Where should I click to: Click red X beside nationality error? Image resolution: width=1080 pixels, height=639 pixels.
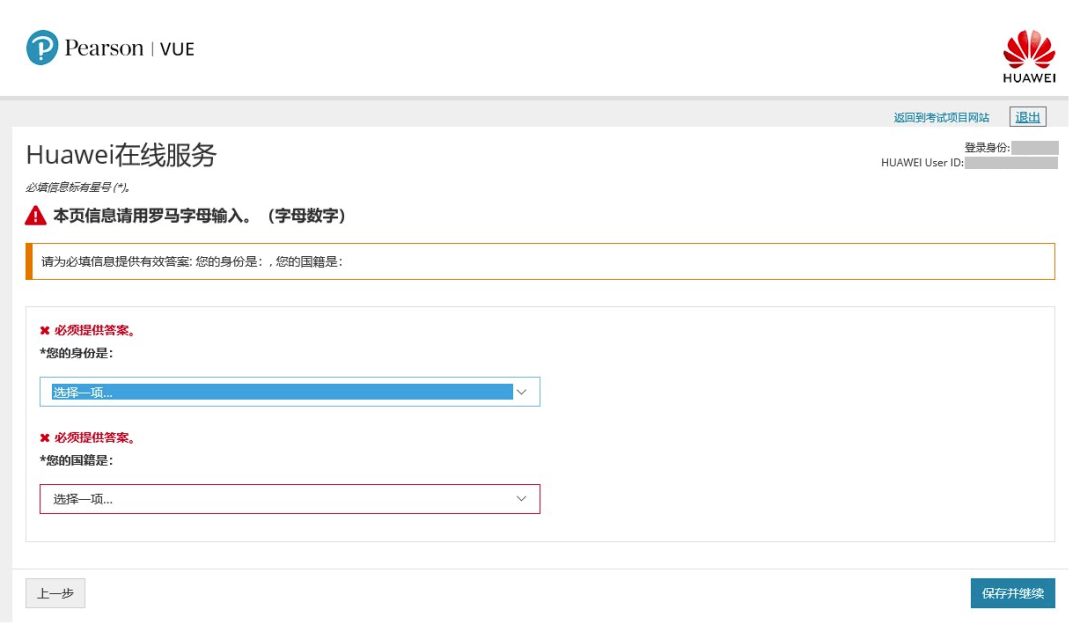tap(45, 438)
